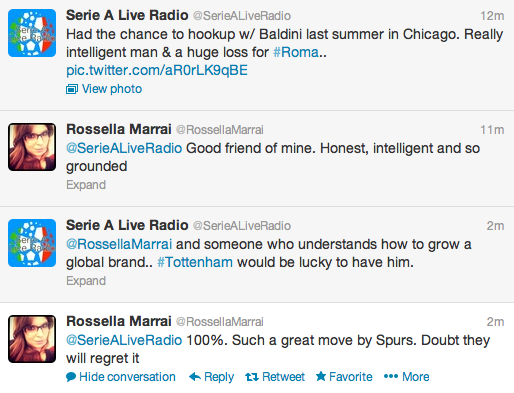
Task: Click the Hide conversation speech bubble icon
Action: (71, 377)
